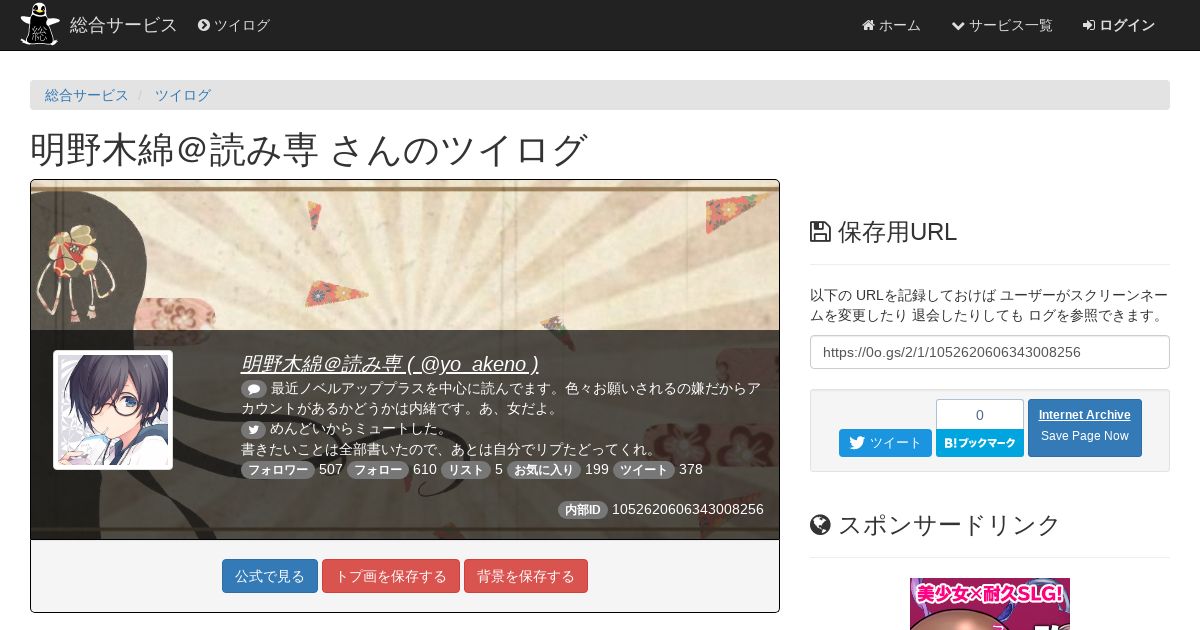Click the Twitter bird icon before めんどいから
Screen dimensions: 1200x630
(x=254, y=429)
